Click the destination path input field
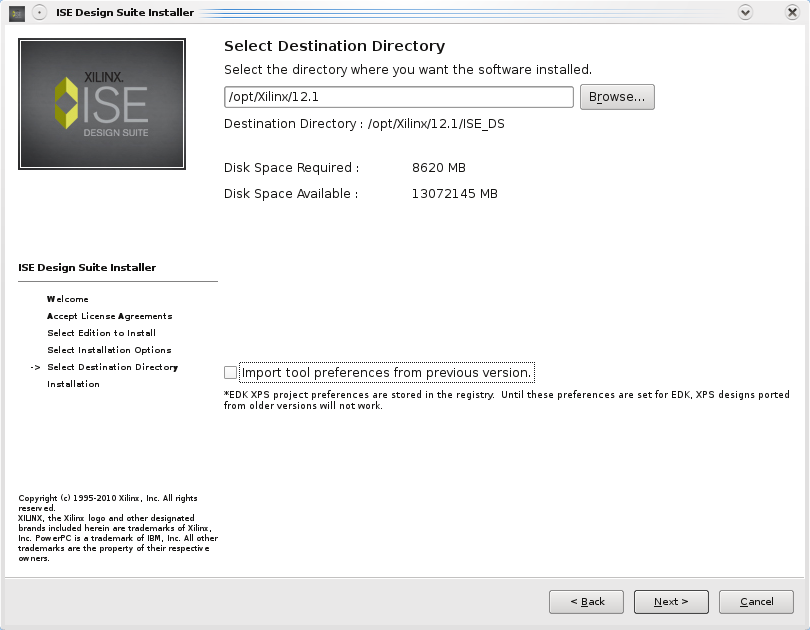Screen dimensions: 810x630 [398, 97]
